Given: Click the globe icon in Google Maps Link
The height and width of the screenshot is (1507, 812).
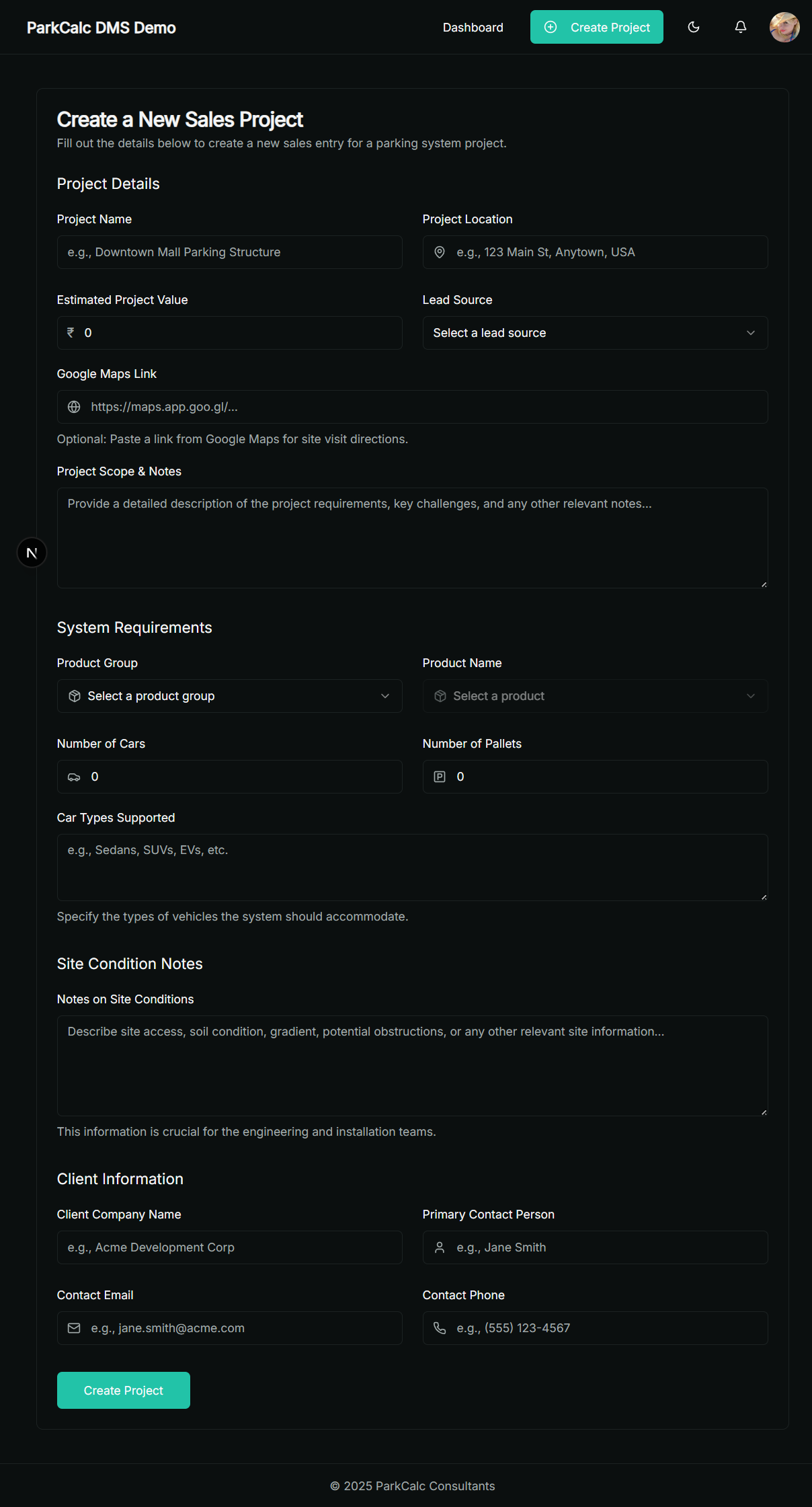Looking at the screenshot, I should [x=74, y=407].
